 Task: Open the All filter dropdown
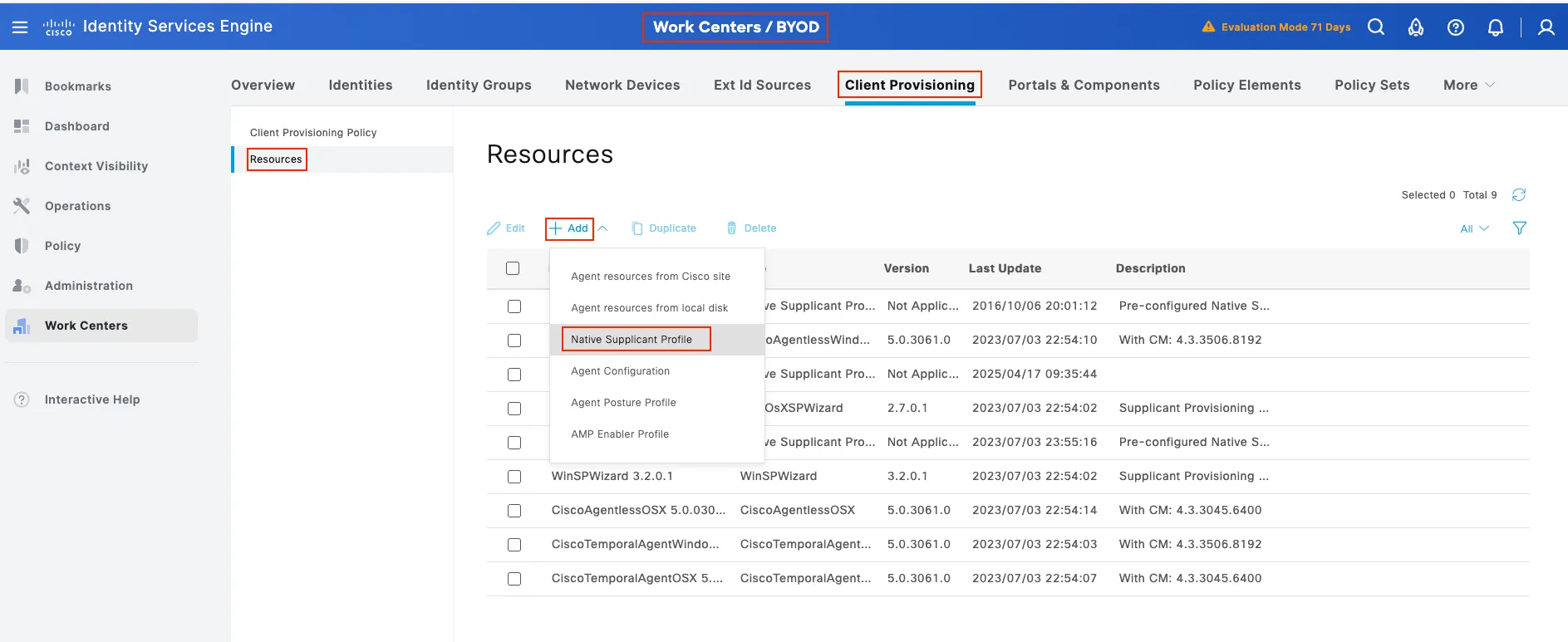[1475, 228]
